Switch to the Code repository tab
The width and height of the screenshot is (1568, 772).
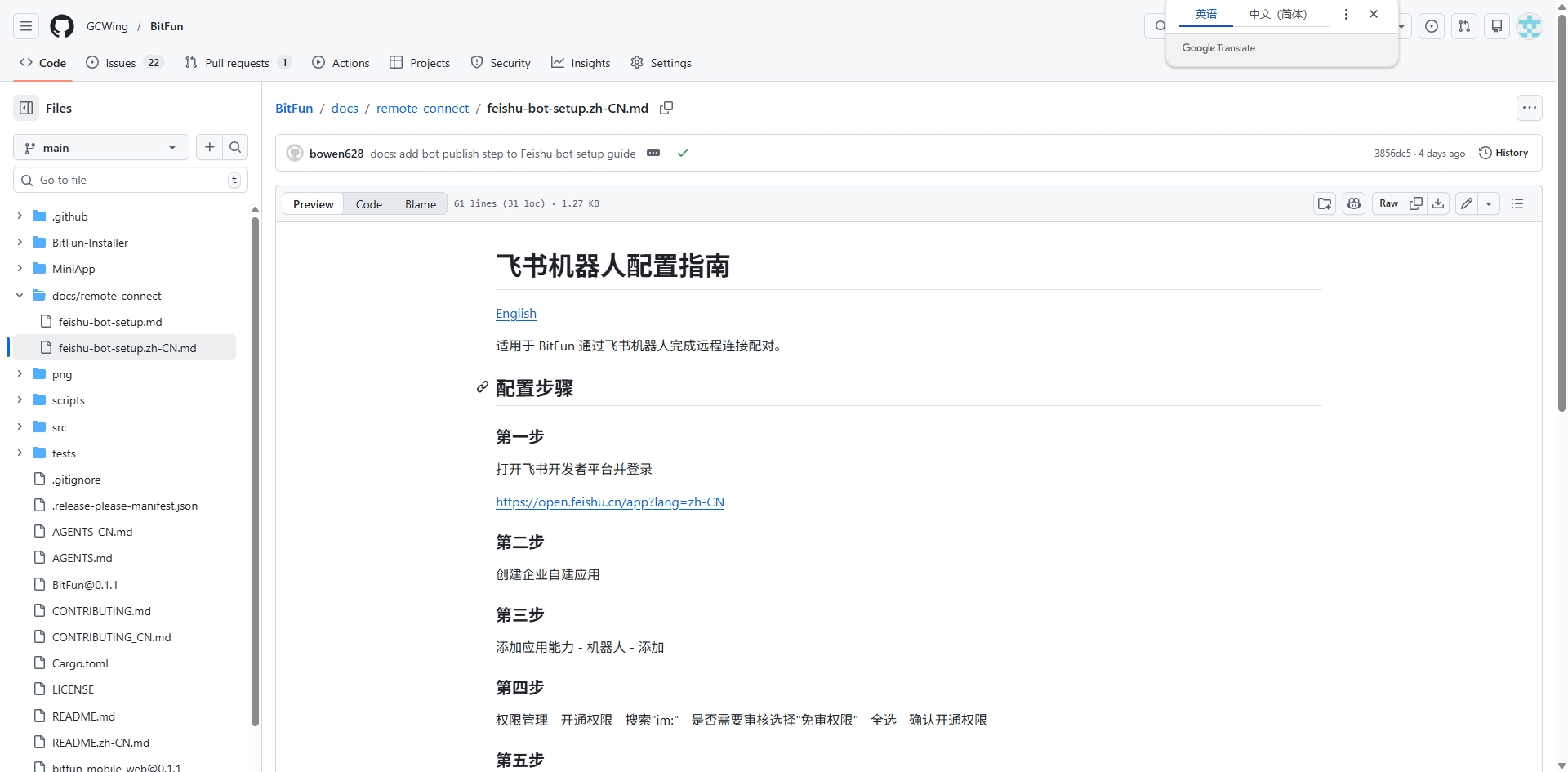tap(43, 63)
